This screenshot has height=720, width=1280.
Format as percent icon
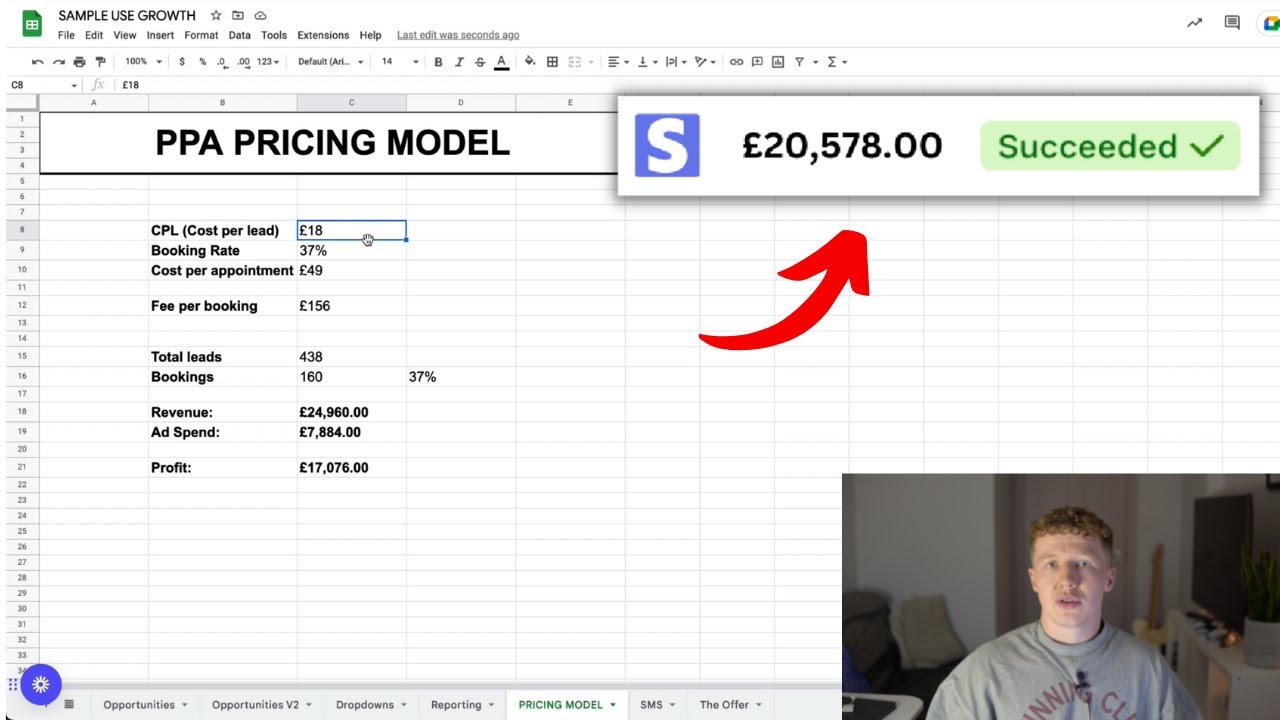click(202, 62)
